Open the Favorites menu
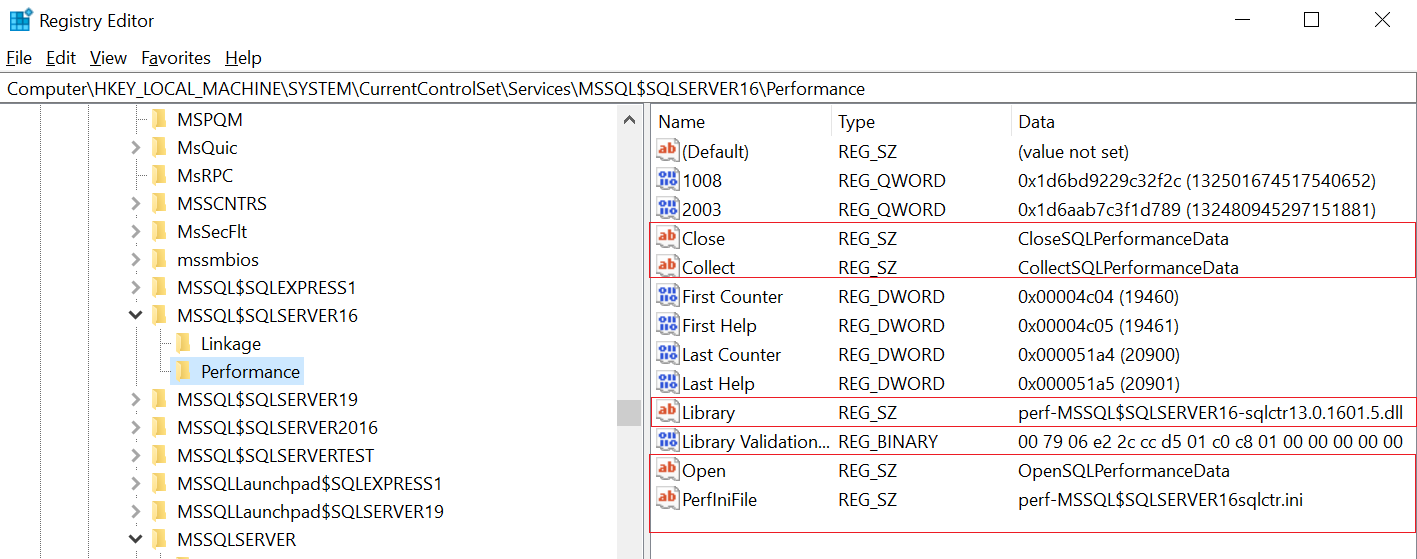This screenshot has height=559, width=1417. [176, 58]
